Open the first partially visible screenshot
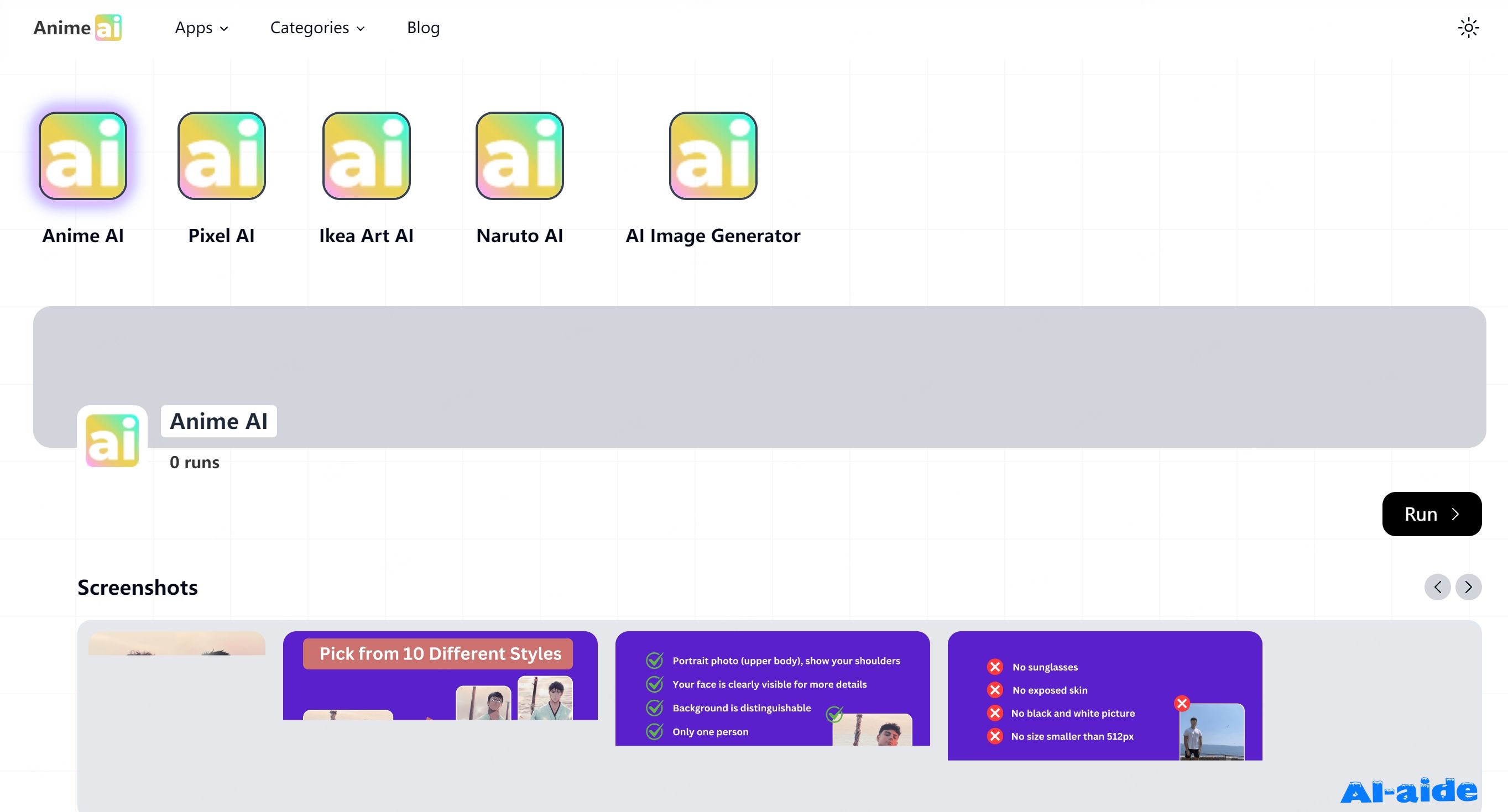1508x812 pixels. pyautogui.click(x=177, y=643)
